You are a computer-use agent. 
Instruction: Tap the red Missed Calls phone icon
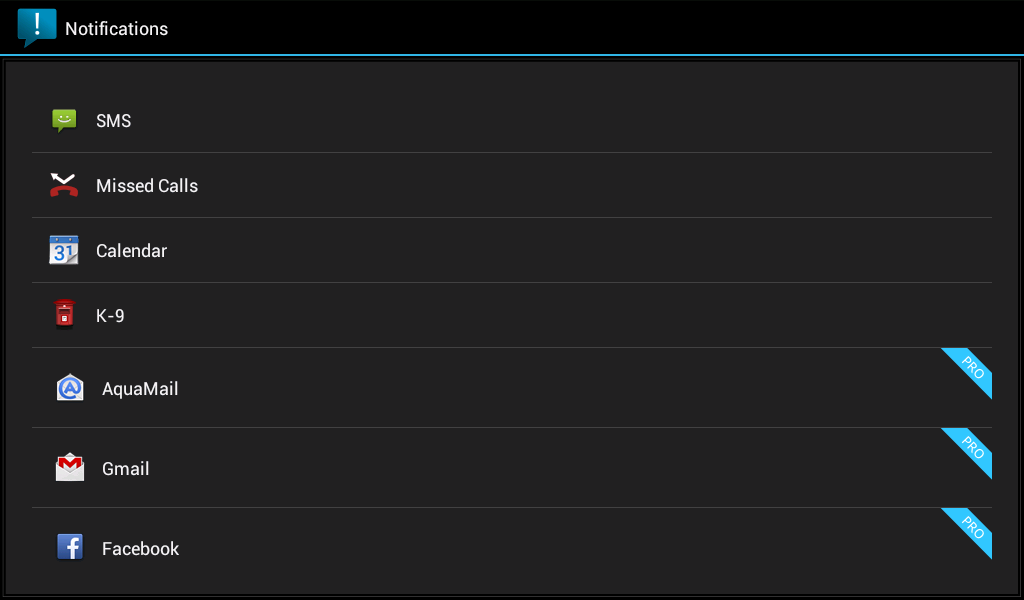point(64,185)
